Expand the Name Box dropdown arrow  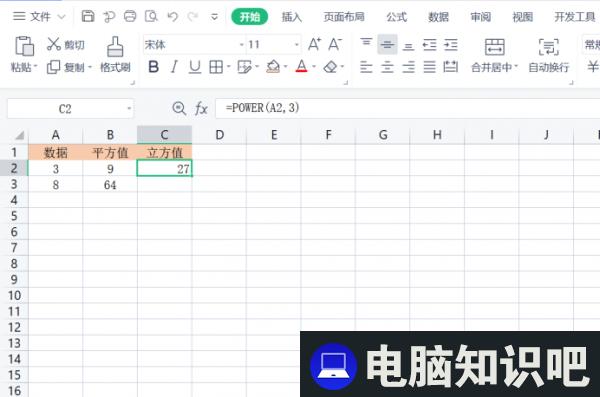tap(129, 109)
